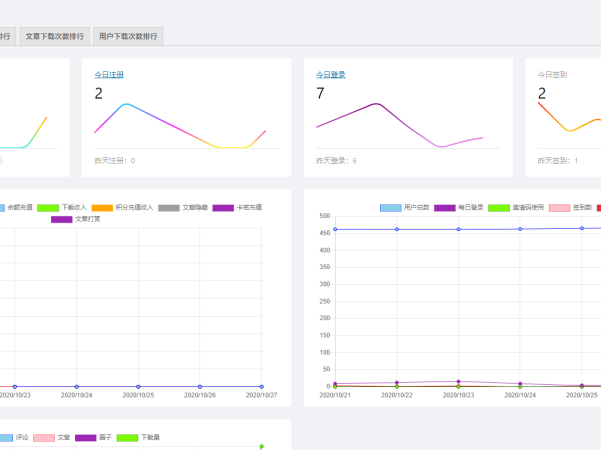
Task: Toggle 下载量 green legend in bottom chart
Action: point(127,438)
